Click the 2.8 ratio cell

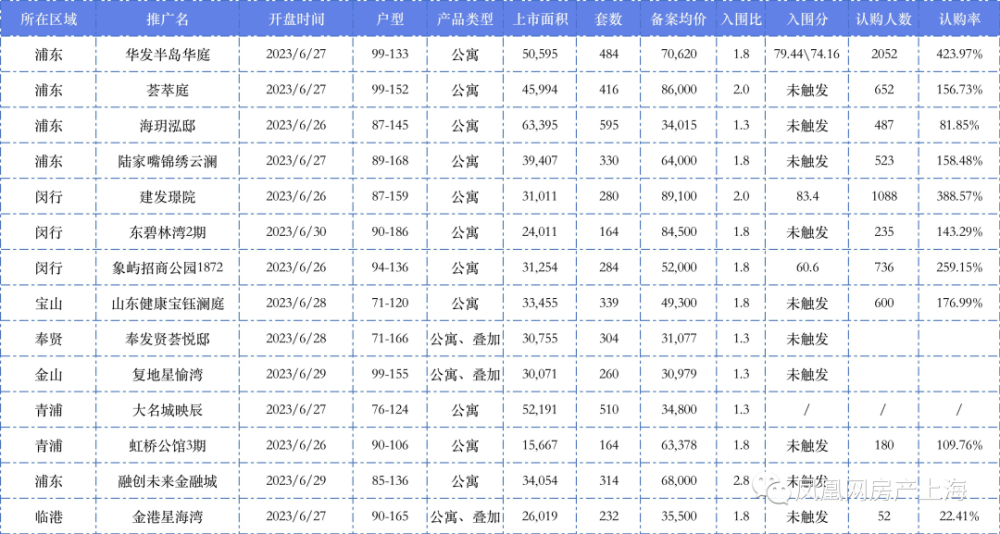point(741,481)
